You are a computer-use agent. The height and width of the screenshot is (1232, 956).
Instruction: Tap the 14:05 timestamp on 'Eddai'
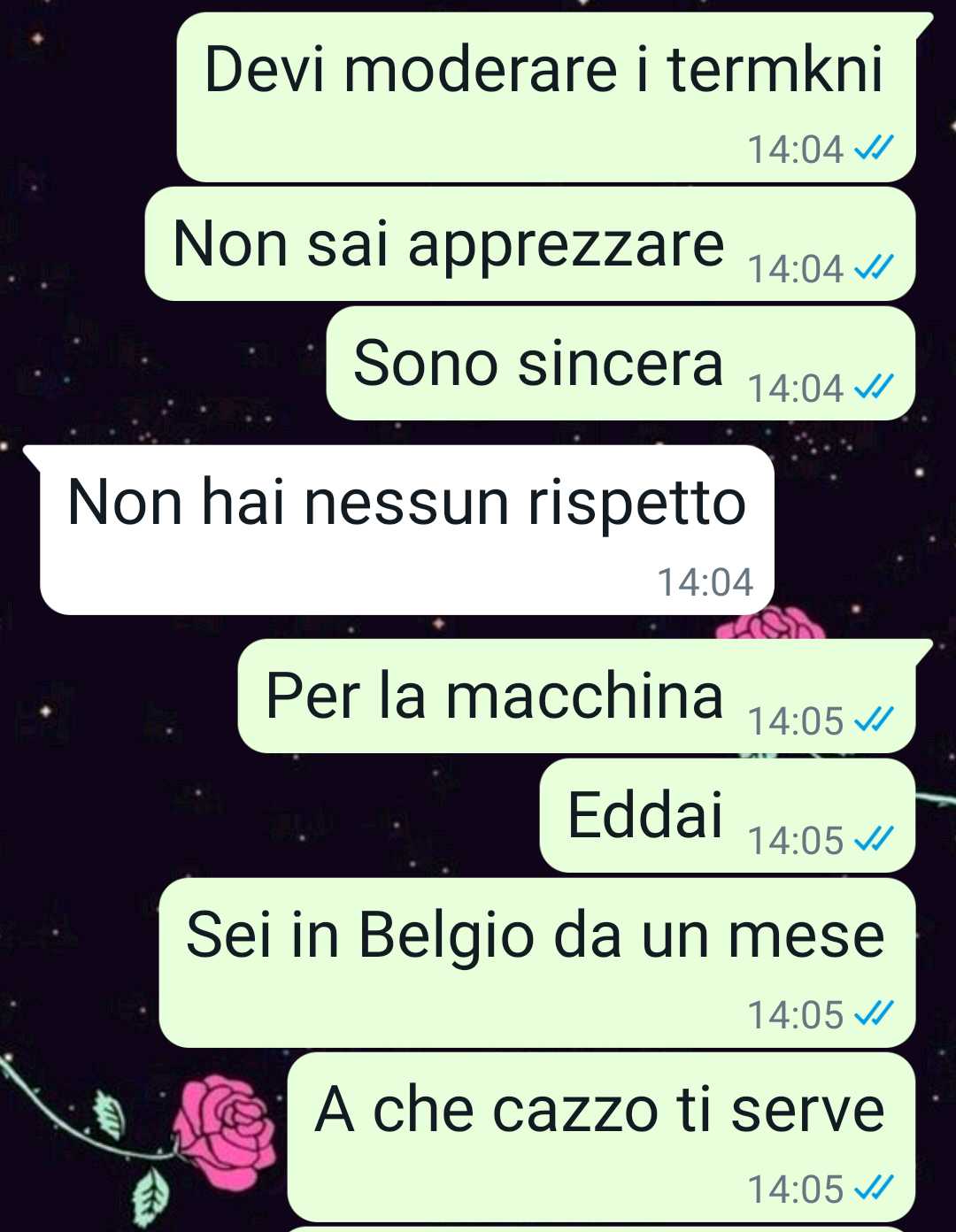[796, 840]
